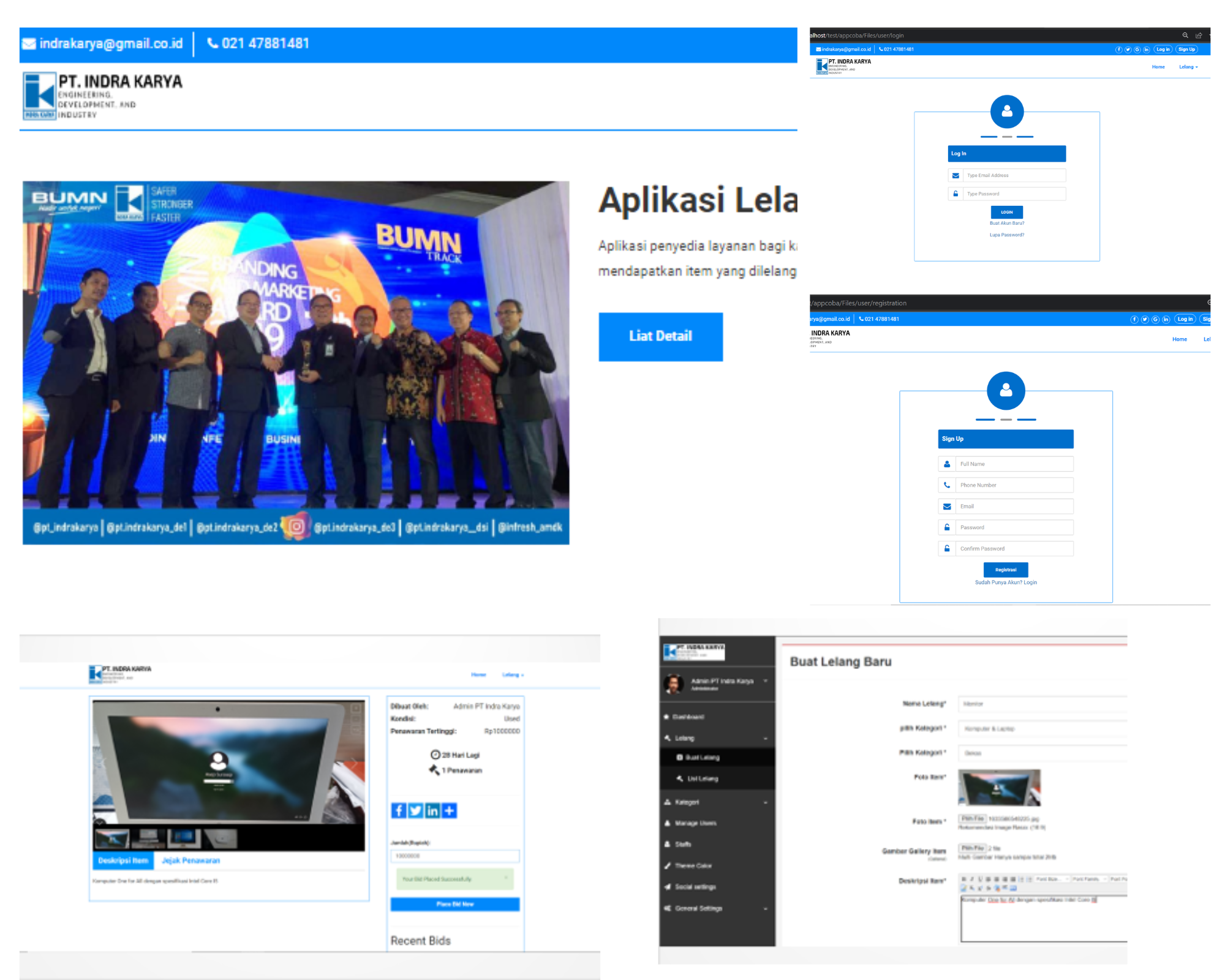1225x980 pixels.
Task: Open Admin PT Indra Karya profile dropdown
Action: click(x=717, y=684)
